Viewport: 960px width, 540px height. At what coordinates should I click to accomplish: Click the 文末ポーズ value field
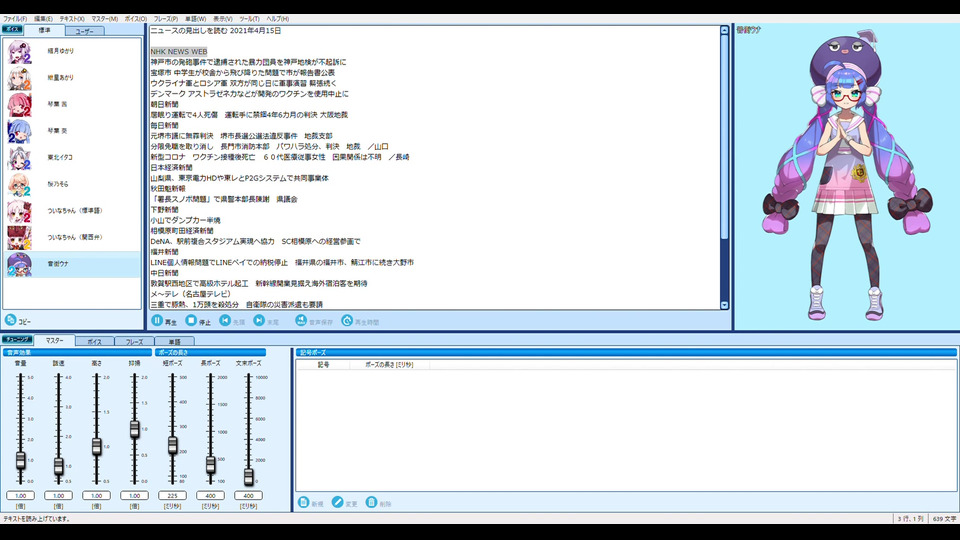click(248, 495)
